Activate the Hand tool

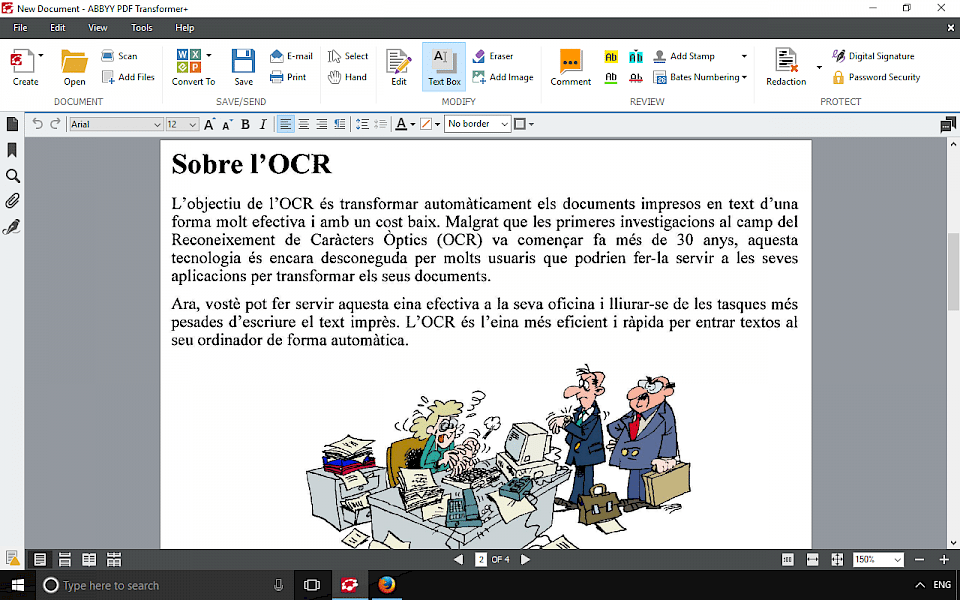[x=347, y=77]
